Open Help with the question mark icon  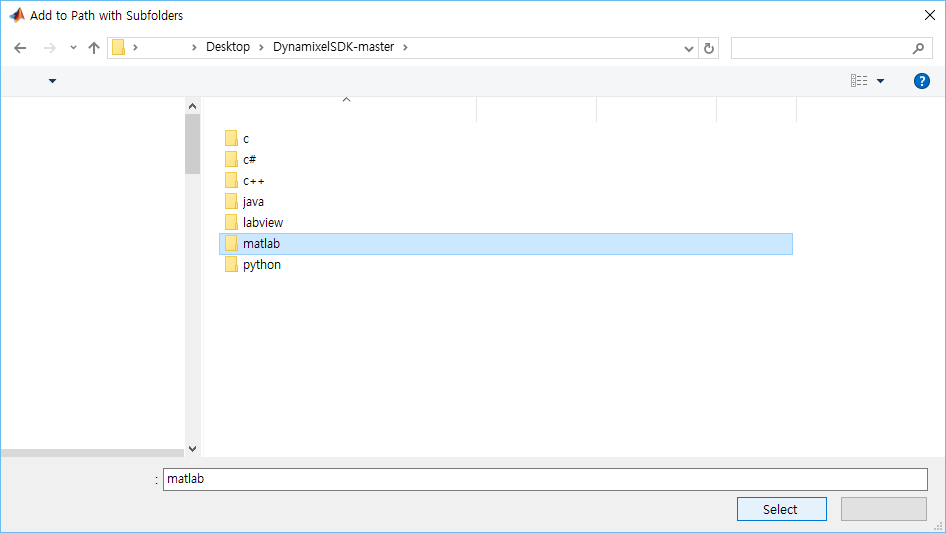(x=921, y=81)
